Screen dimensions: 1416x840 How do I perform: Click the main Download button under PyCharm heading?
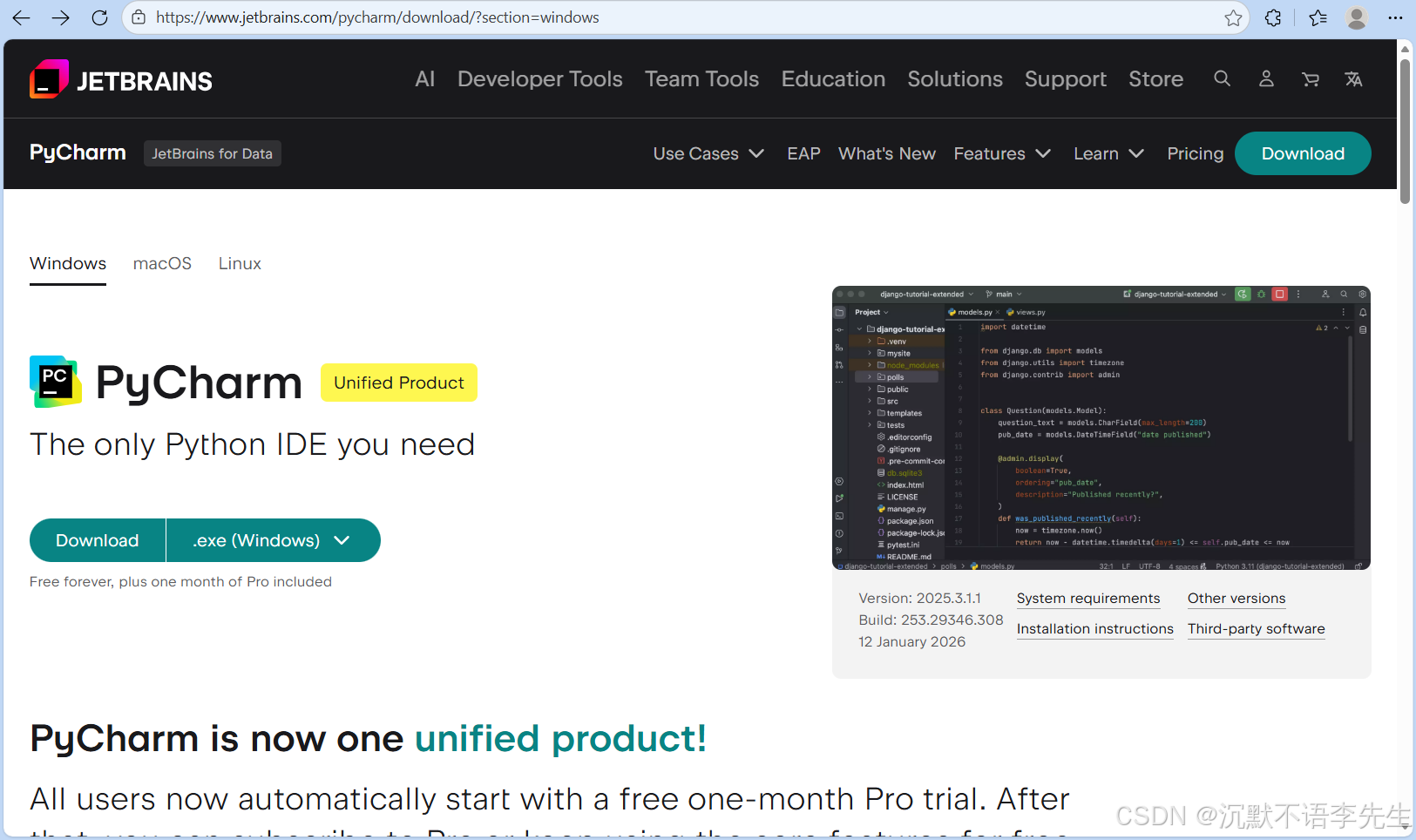click(98, 540)
